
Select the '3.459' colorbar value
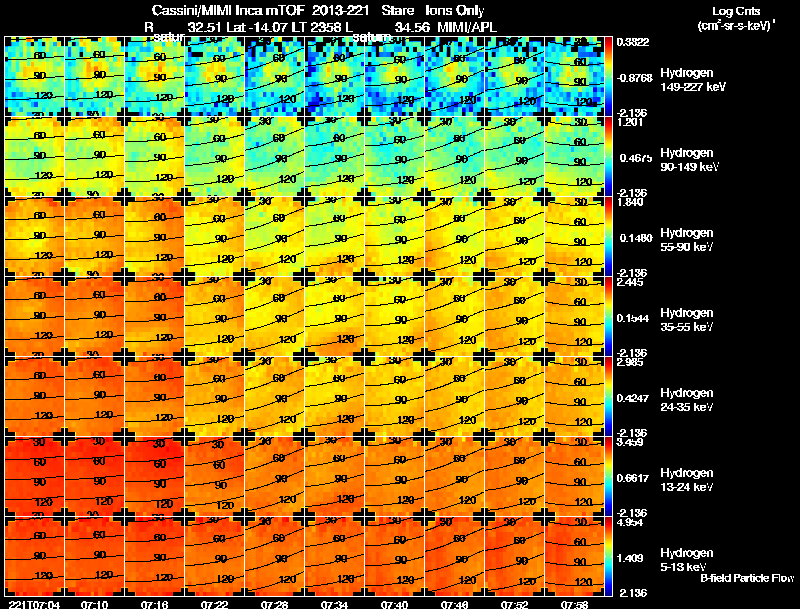[x=630, y=443]
